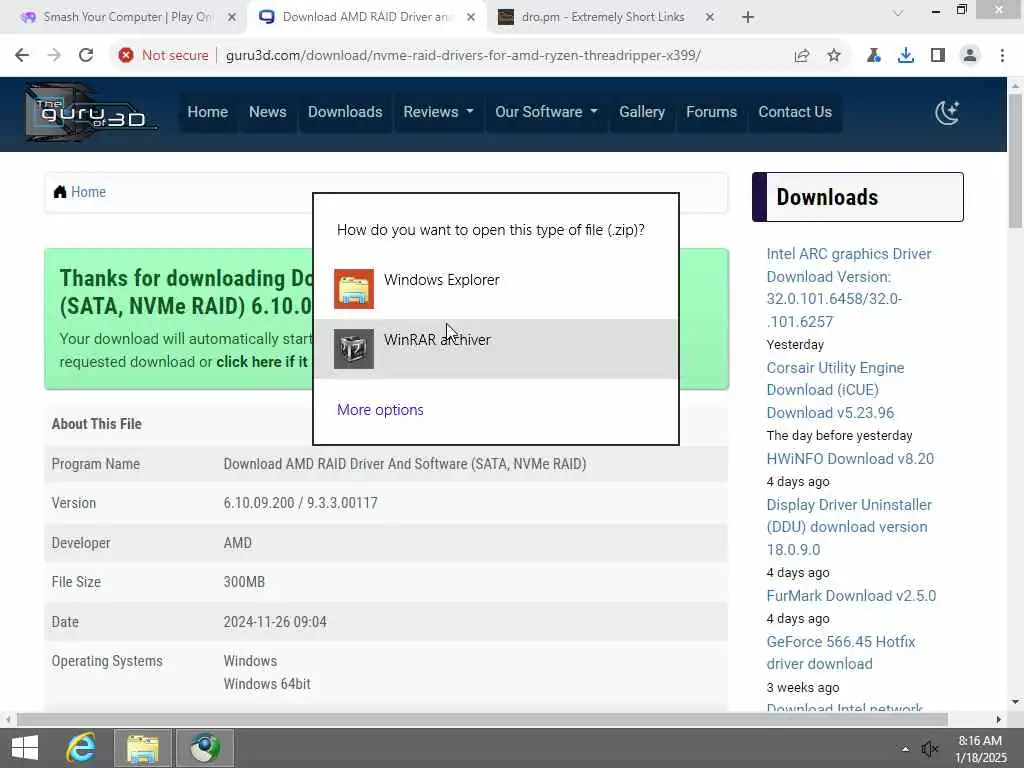Screen dimensions: 1024x768
Task: Go back using browser back arrow
Action: [x=22, y=56]
